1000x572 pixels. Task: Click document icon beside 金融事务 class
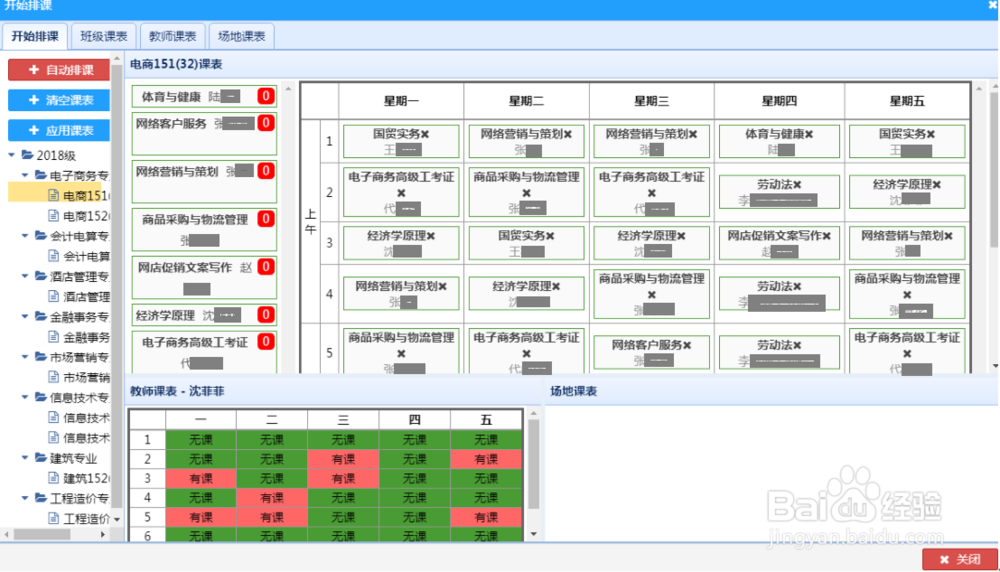pyautogui.click(x=54, y=336)
